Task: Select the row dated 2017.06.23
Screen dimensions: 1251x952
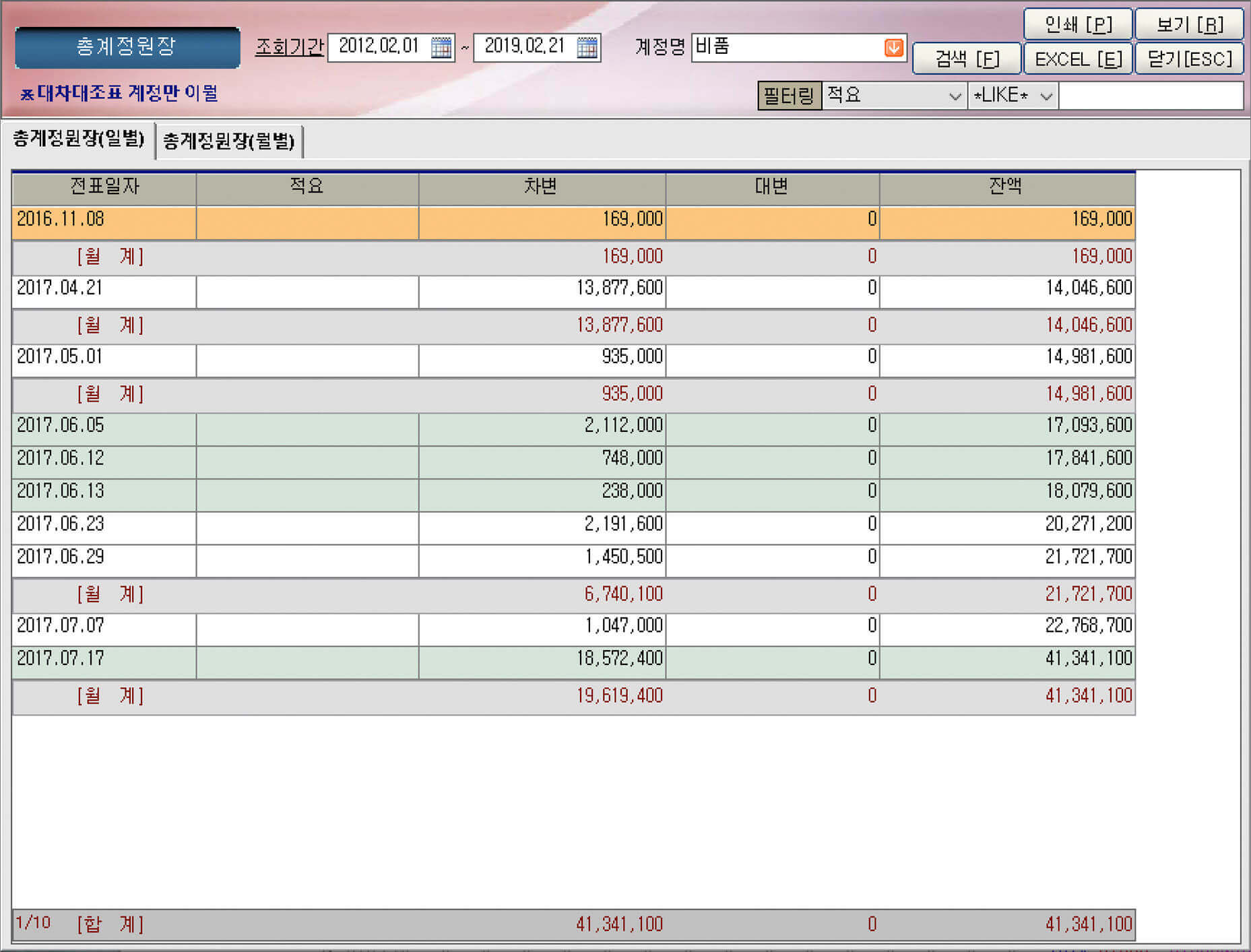Action: tap(573, 528)
